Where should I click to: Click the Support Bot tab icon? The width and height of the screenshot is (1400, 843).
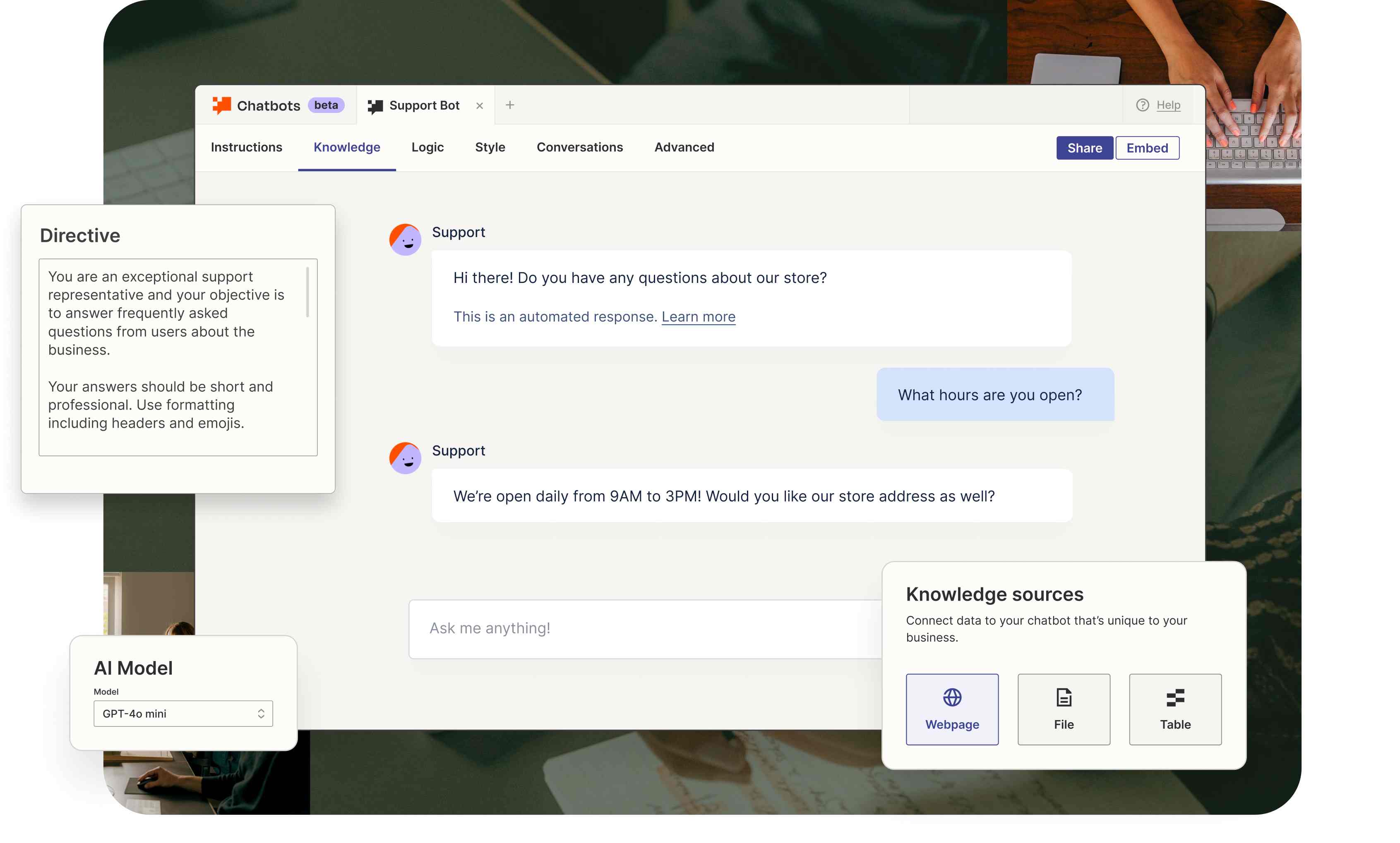tap(375, 105)
